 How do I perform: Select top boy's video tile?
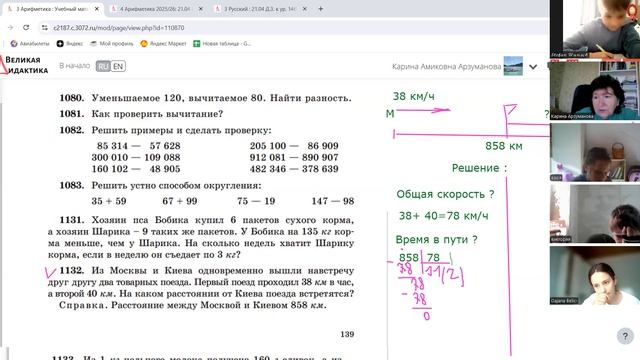[595, 29]
